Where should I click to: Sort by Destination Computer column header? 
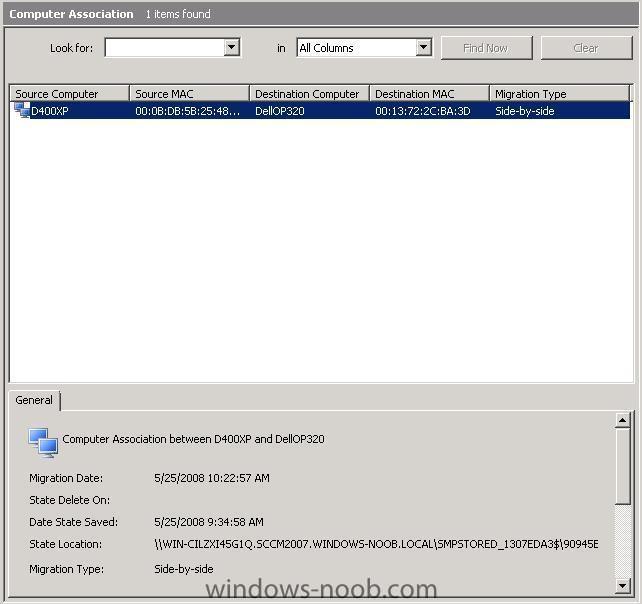pos(310,94)
